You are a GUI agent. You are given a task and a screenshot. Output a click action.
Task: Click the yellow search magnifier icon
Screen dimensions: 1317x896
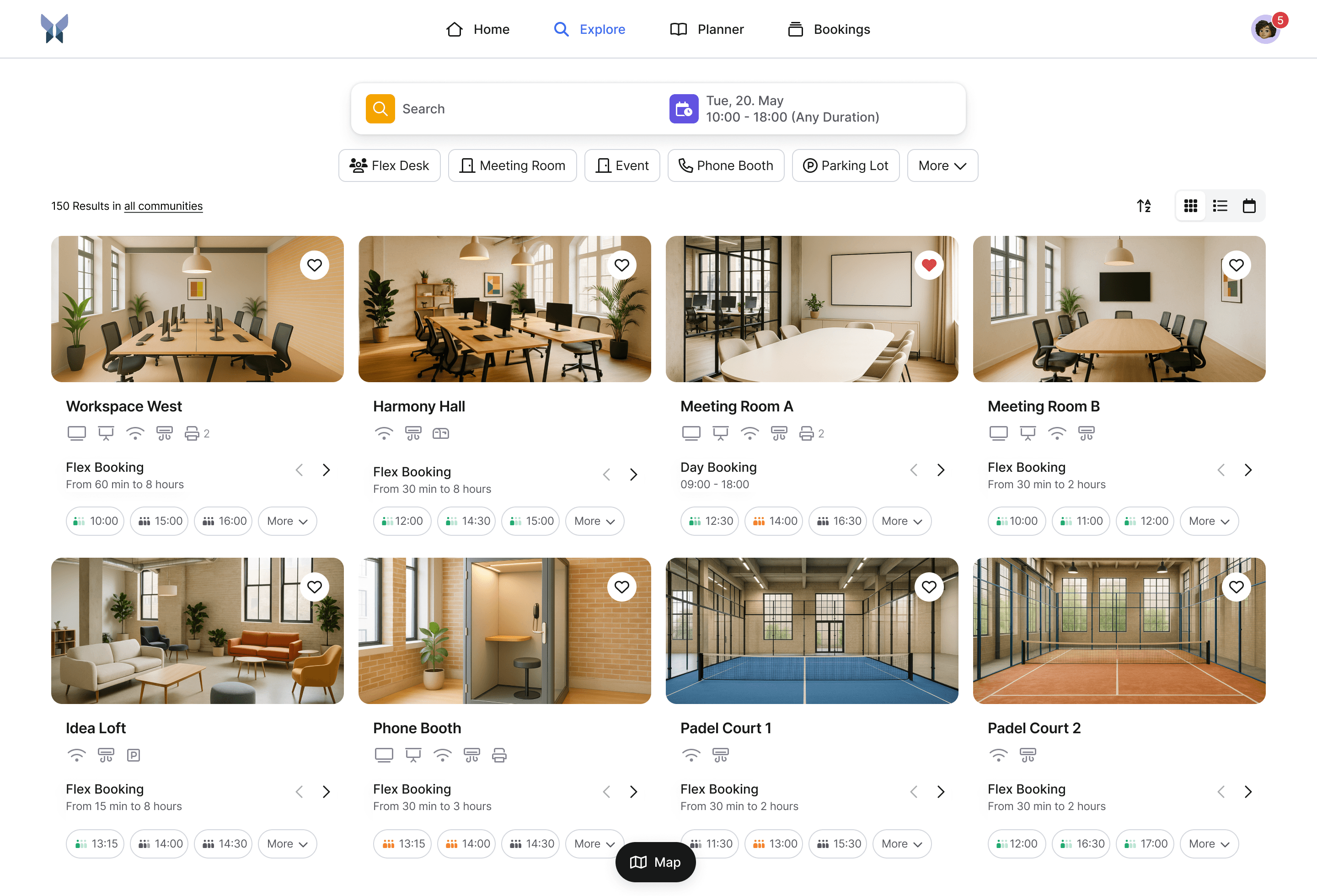pyautogui.click(x=380, y=109)
